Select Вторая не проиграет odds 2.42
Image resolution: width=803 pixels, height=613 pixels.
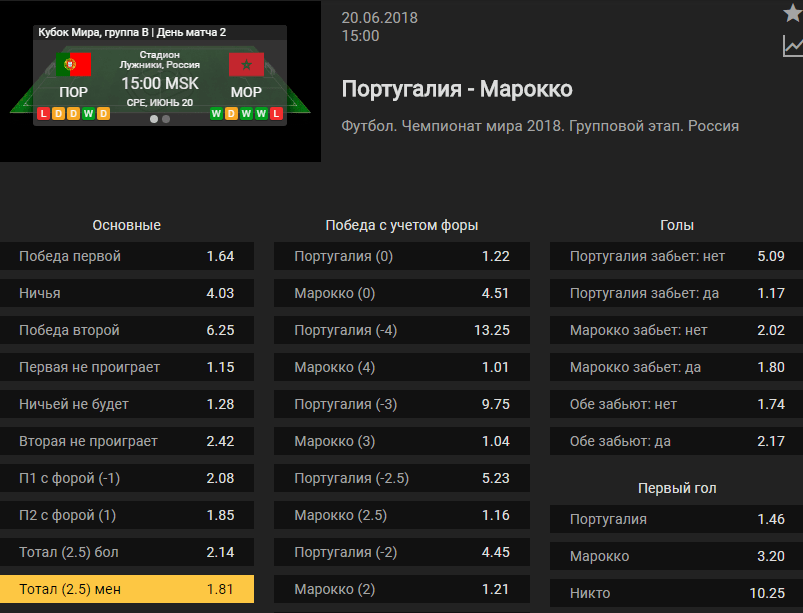[x=127, y=441]
